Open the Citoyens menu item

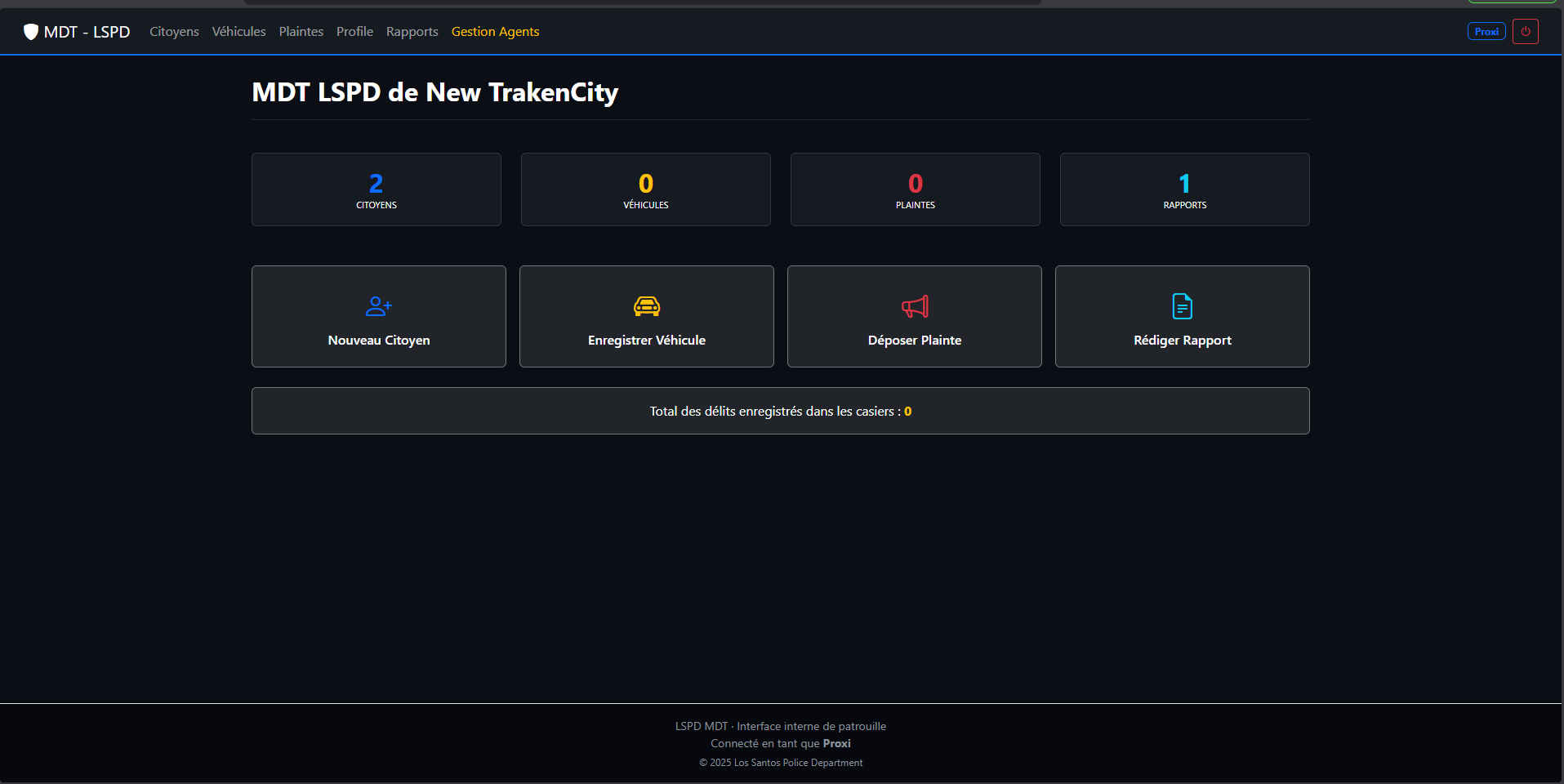pyautogui.click(x=174, y=32)
